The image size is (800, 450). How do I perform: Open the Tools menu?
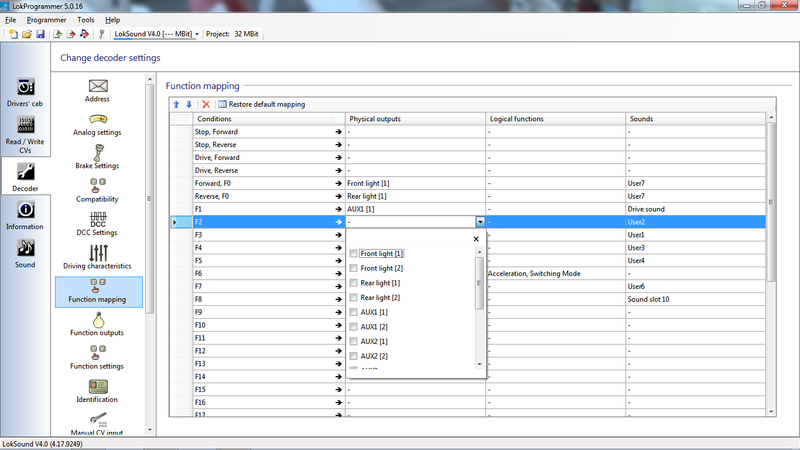pyautogui.click(x=86, y=20)
